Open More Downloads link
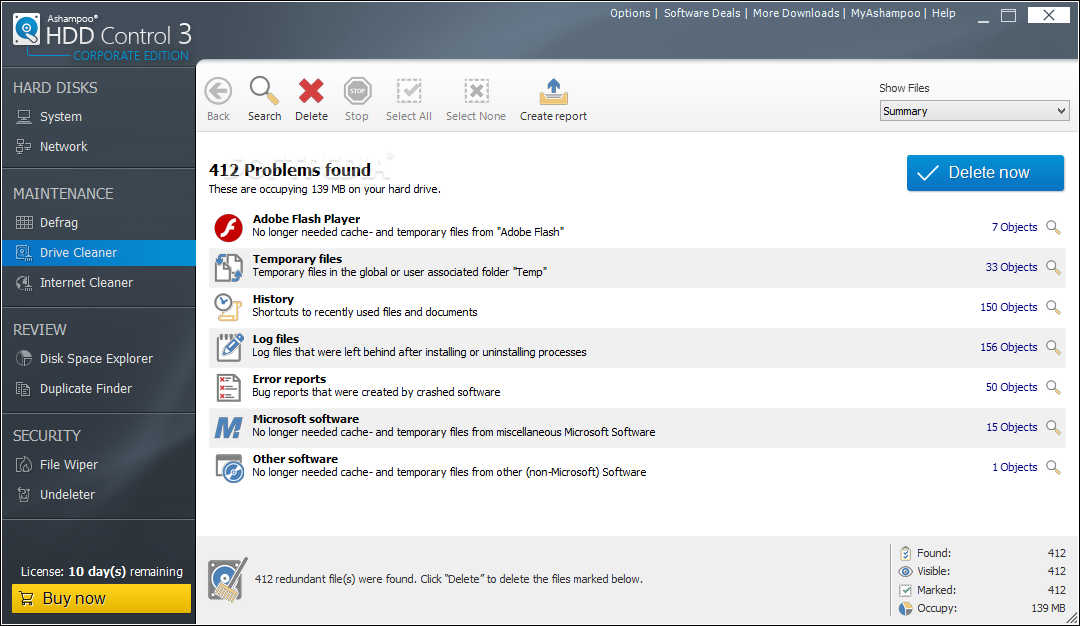1080x626 pixels. (x=796, y=13)
